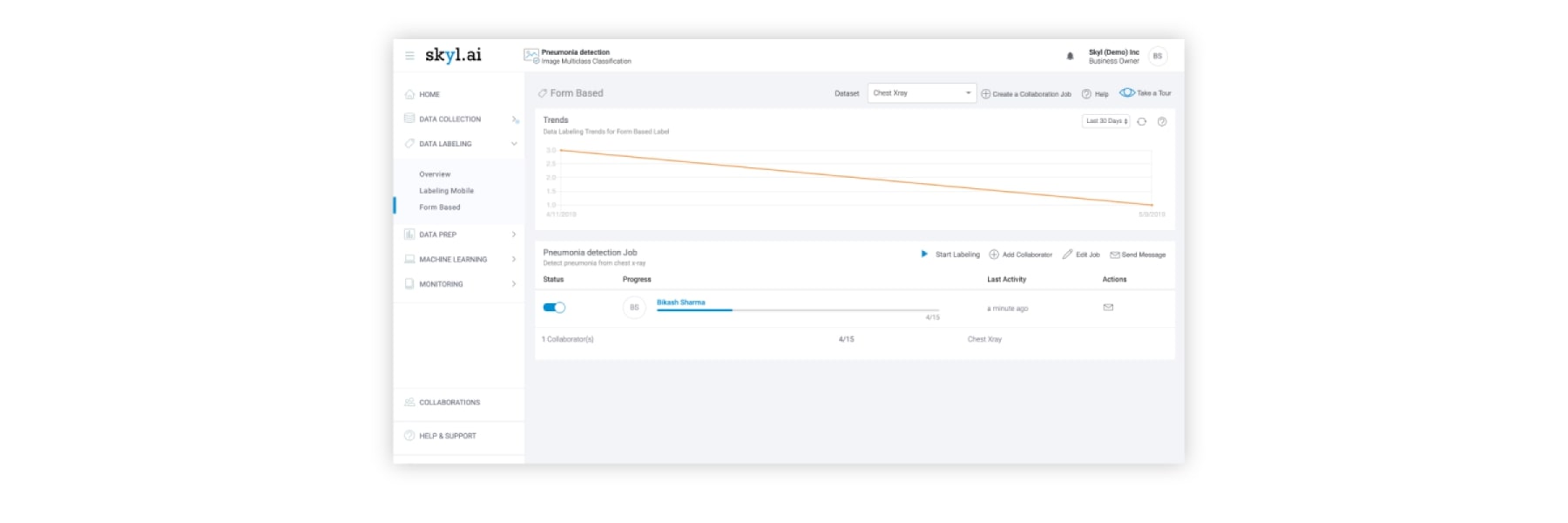
Task: Open the Last 30 Days range dropdown
Action: (x=1105, y=122)
